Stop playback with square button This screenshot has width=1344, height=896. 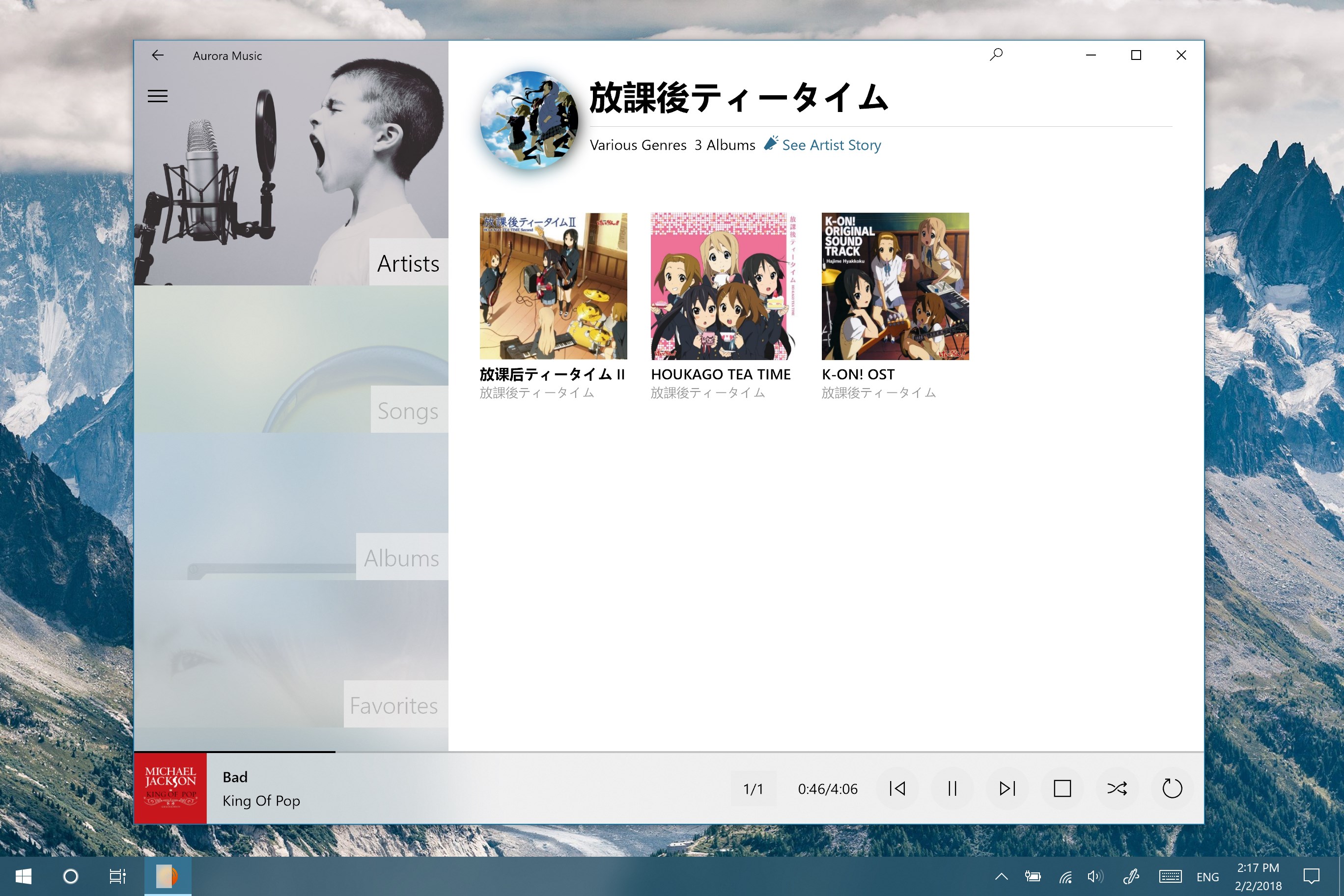(x=1063, y=788)
